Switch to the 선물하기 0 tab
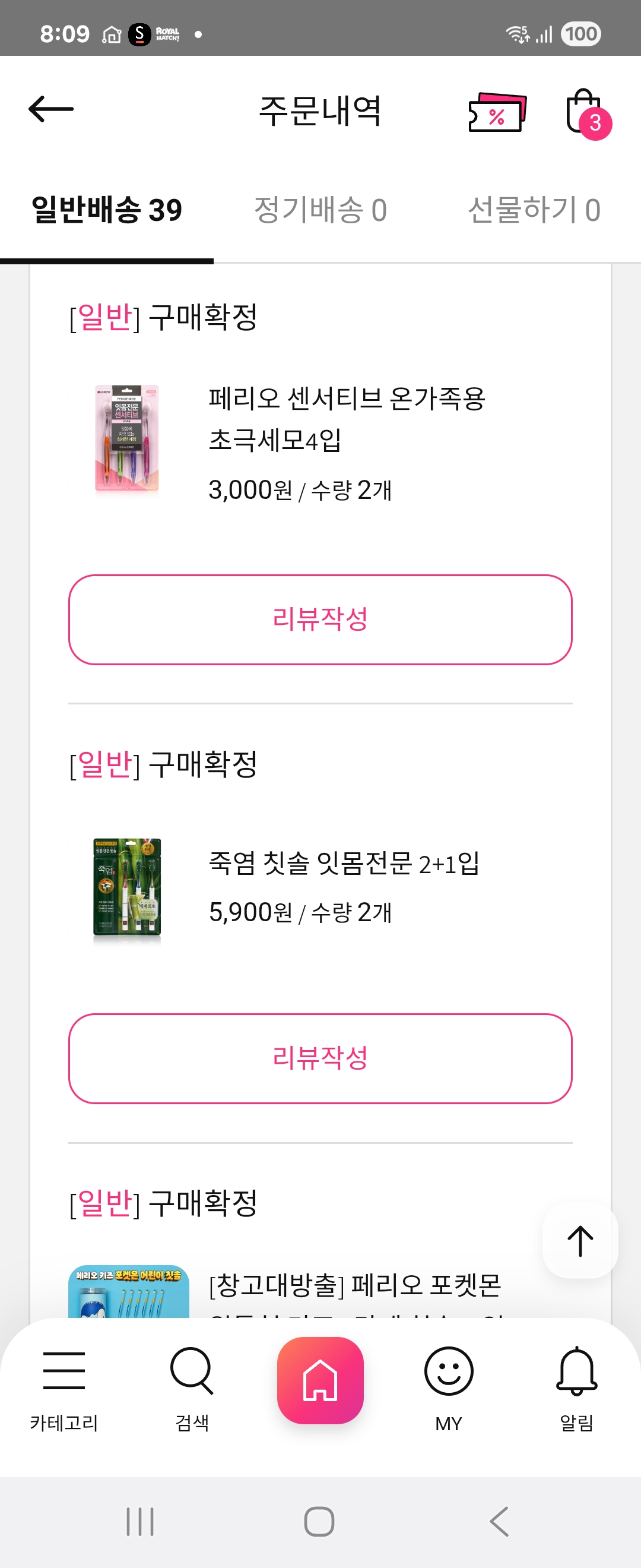 (x=534, y=210)
